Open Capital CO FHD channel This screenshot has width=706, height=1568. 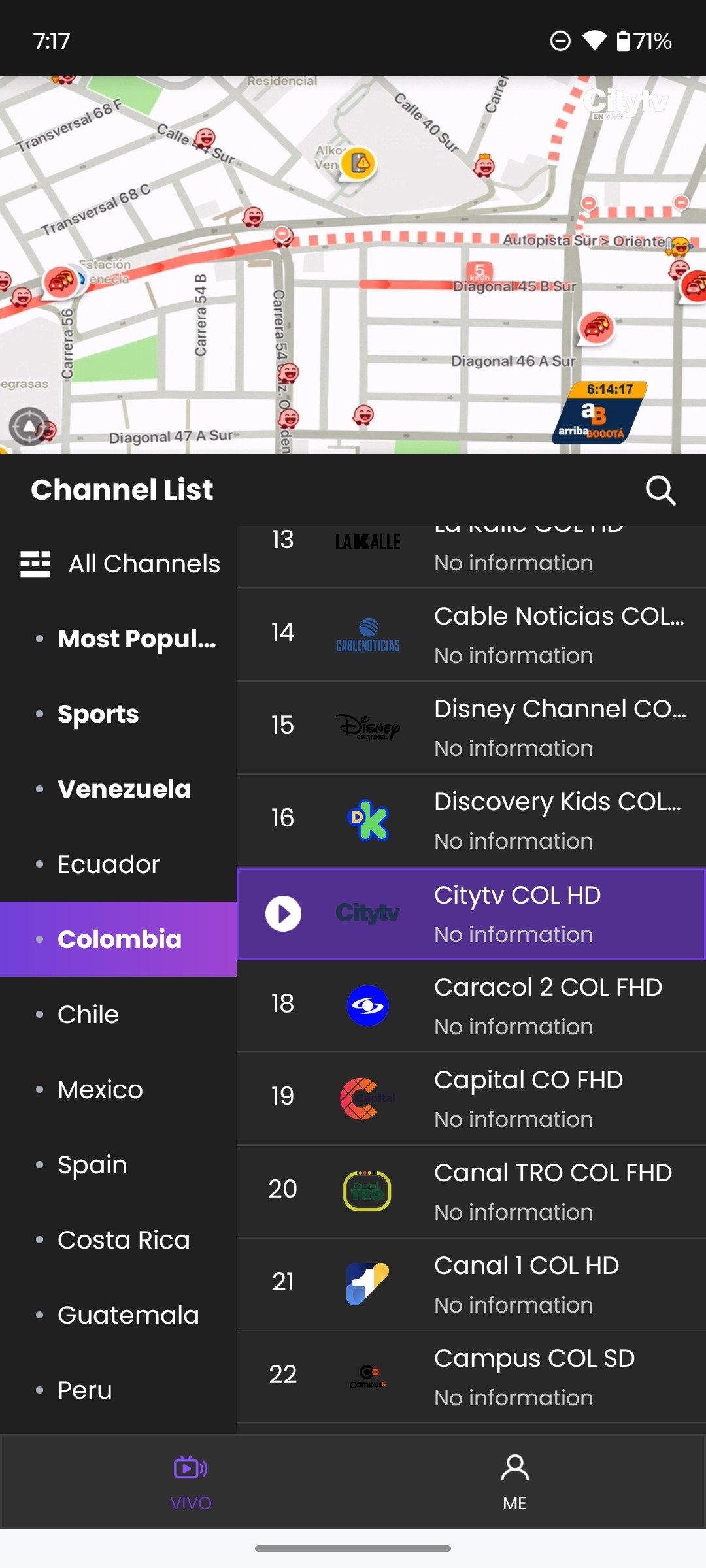(x=471, y=1098)
